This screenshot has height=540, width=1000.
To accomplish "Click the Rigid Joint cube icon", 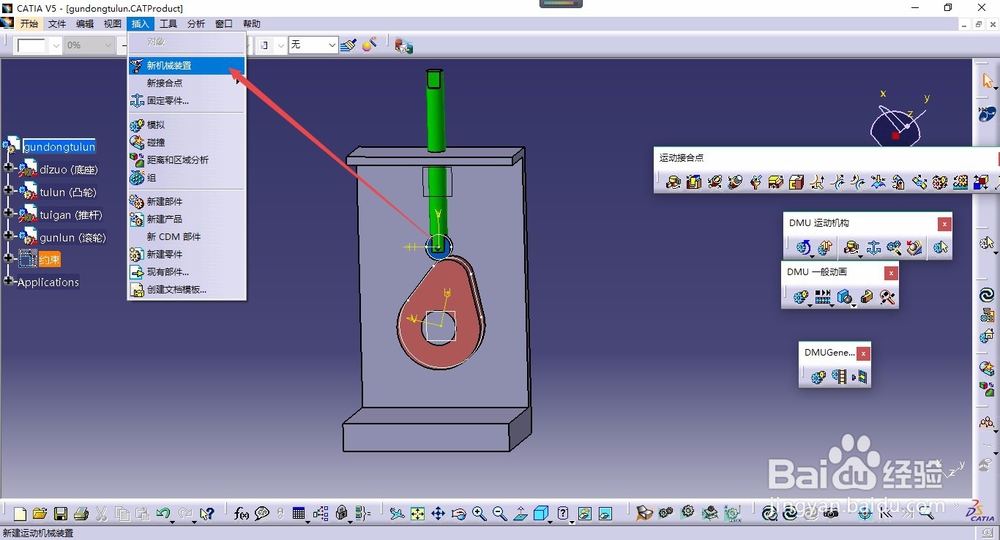I will pos(796,182).
